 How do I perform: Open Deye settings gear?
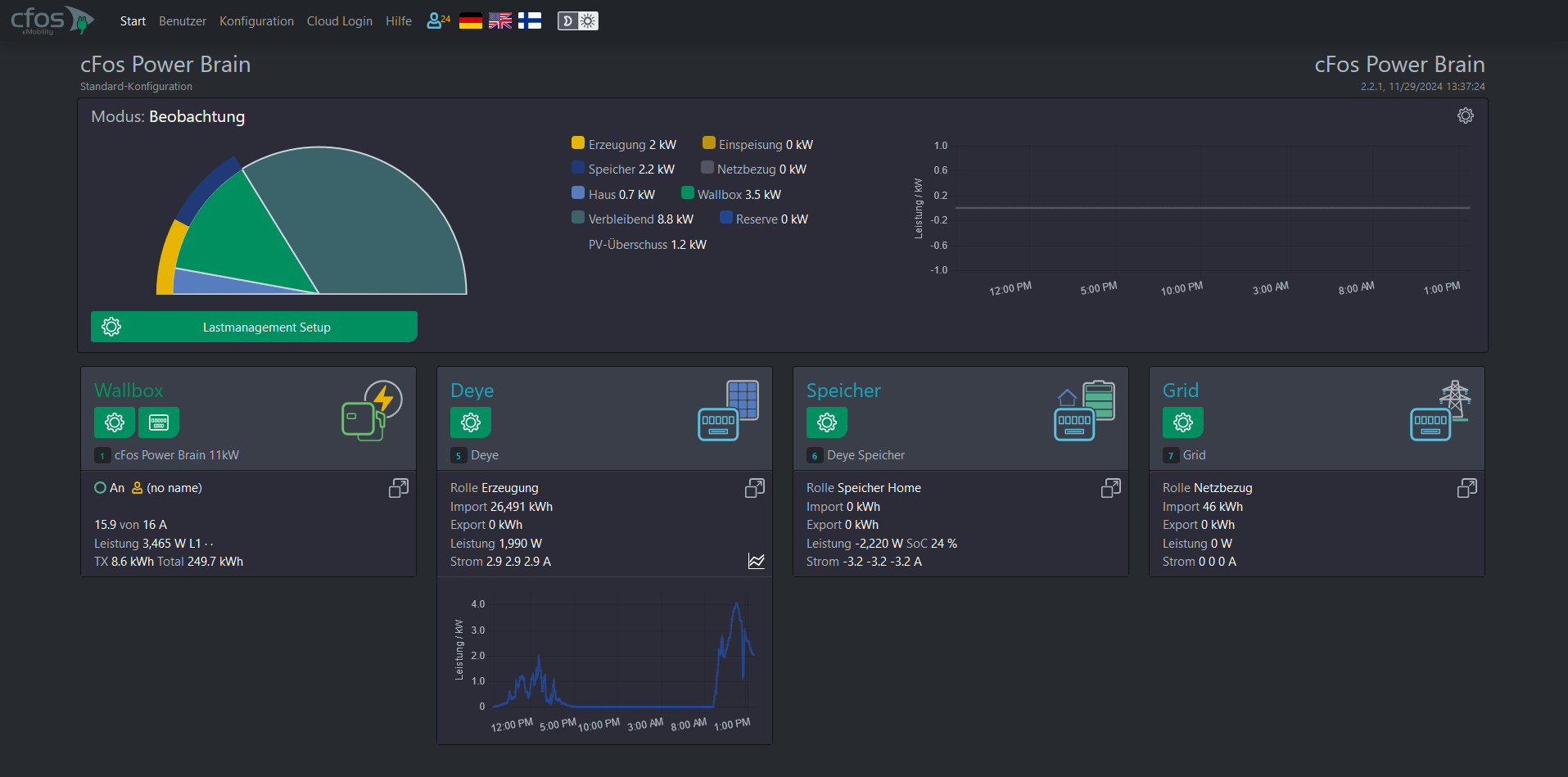click(x=471, y=422)
